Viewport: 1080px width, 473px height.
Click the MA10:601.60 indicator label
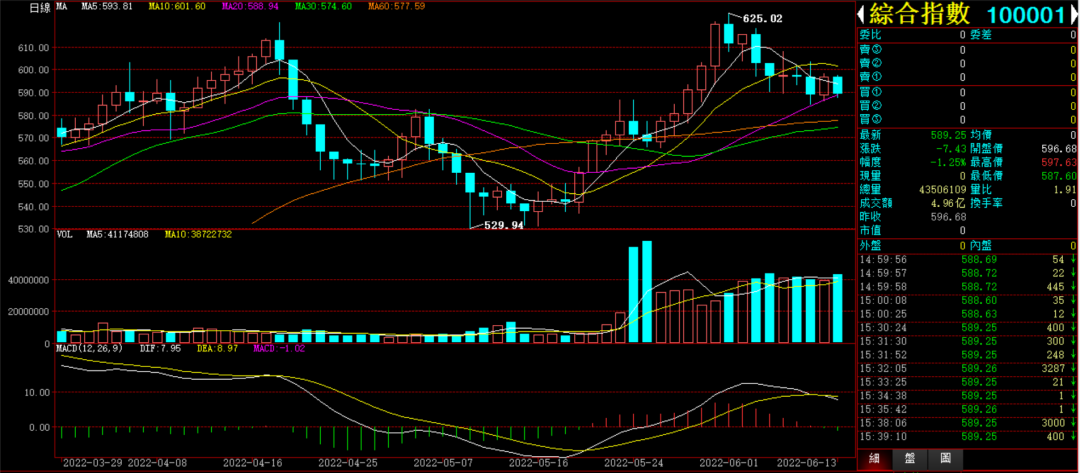[177, 6]
